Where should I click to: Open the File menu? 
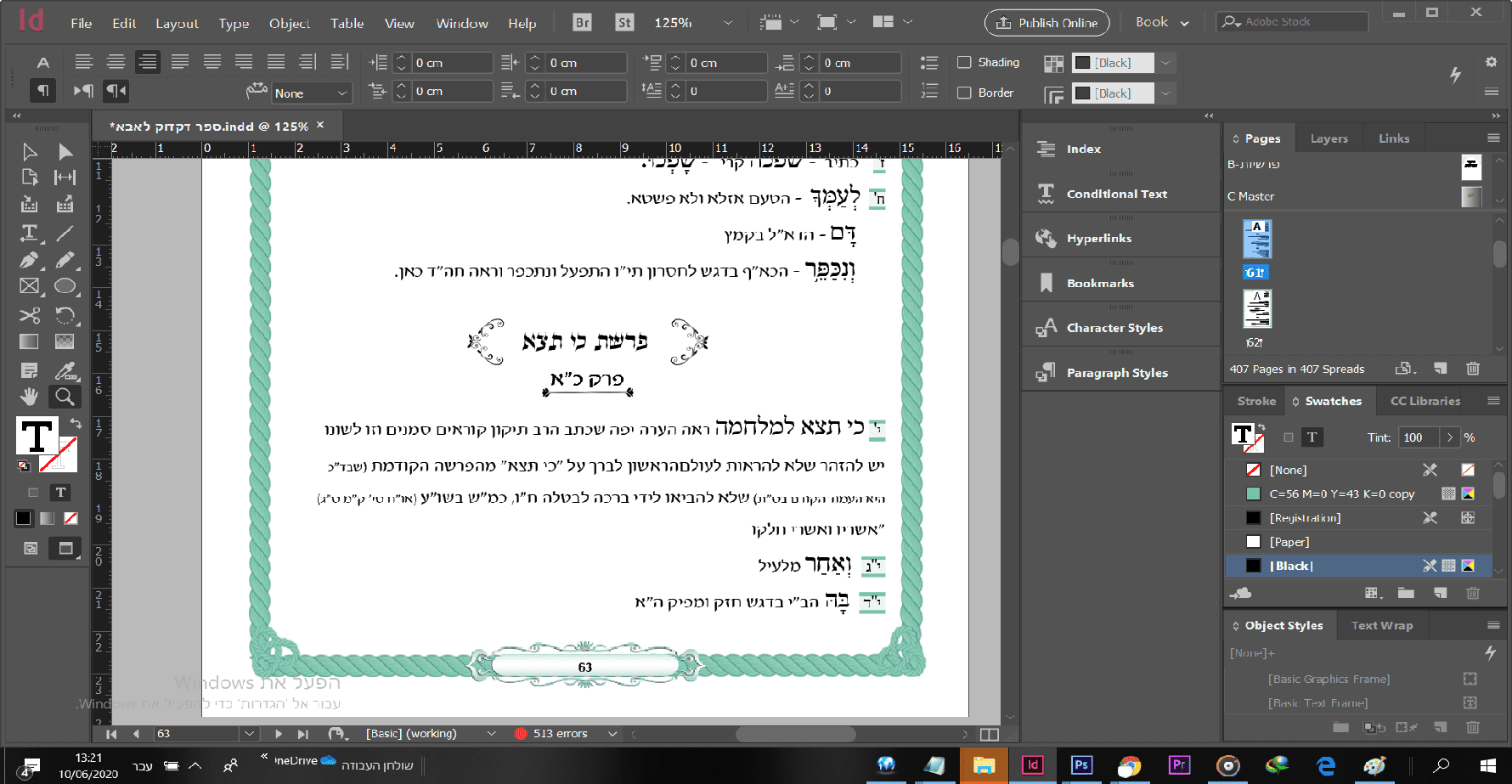82,23
